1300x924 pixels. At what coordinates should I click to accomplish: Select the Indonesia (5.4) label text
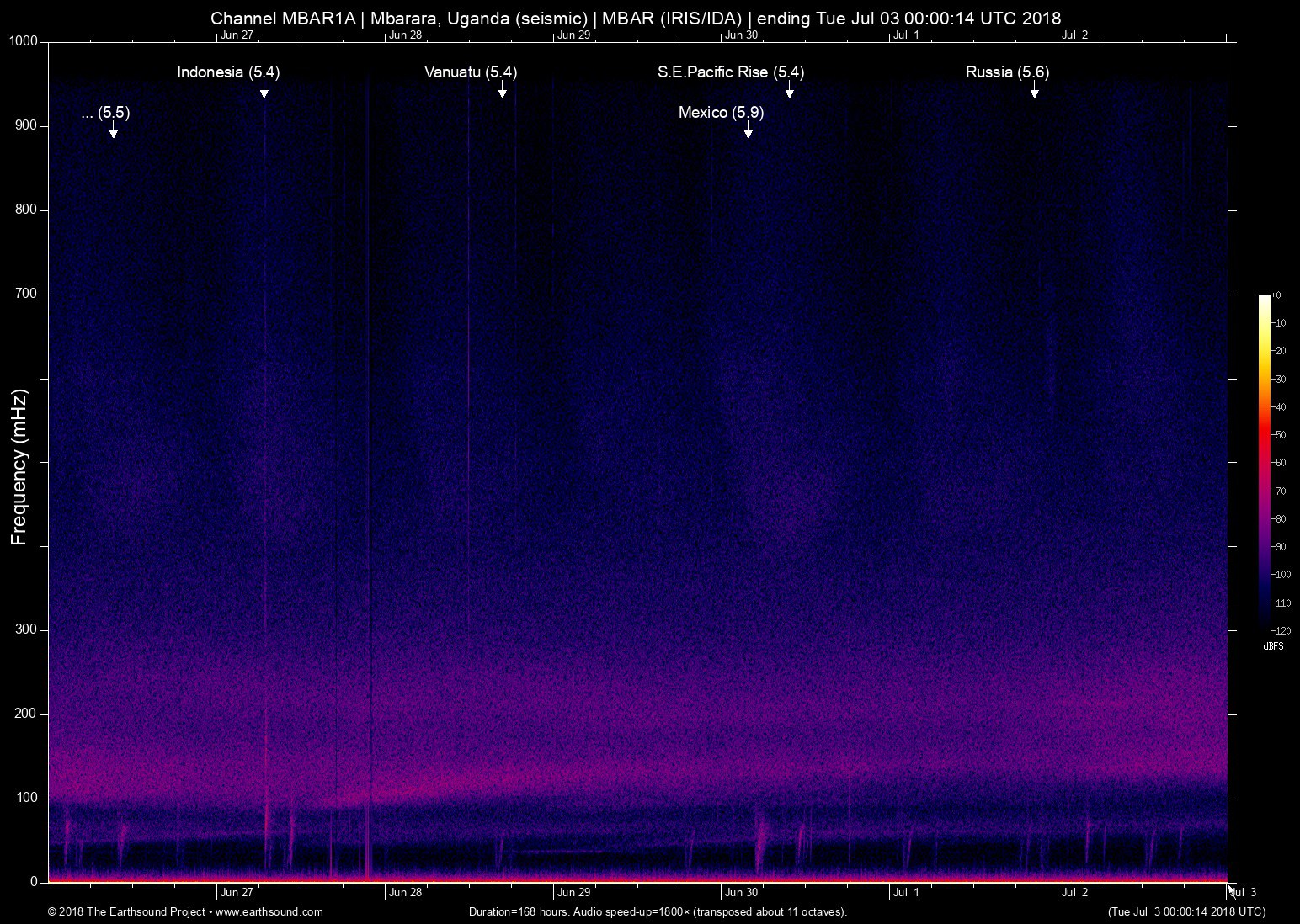[x=228, y=72]
